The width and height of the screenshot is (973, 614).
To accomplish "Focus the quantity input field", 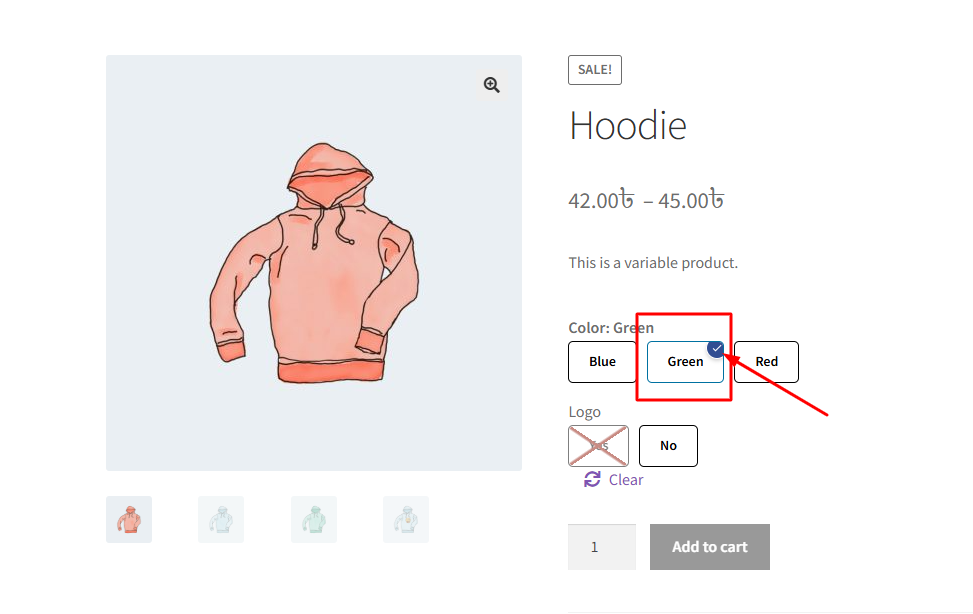I will point(602,547).
